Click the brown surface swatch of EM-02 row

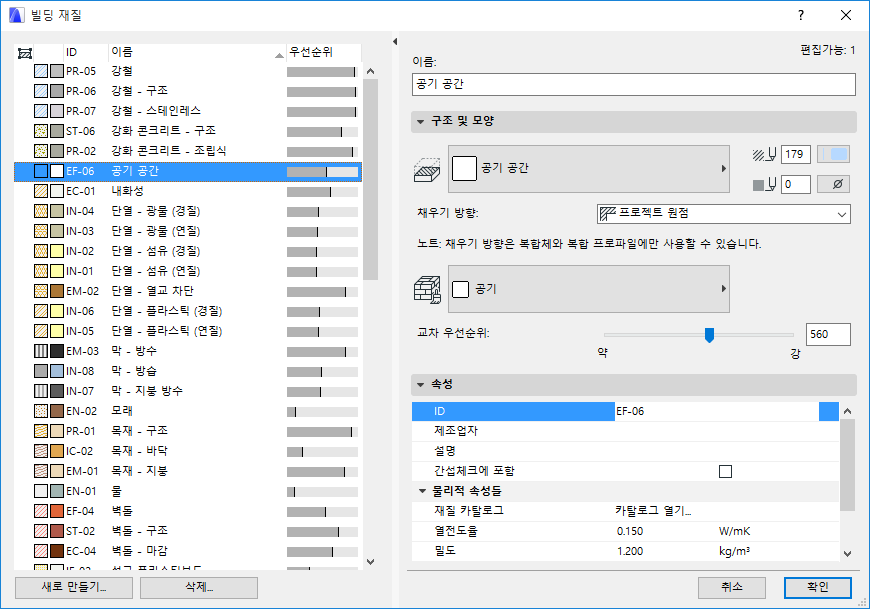tap(57, 291)
